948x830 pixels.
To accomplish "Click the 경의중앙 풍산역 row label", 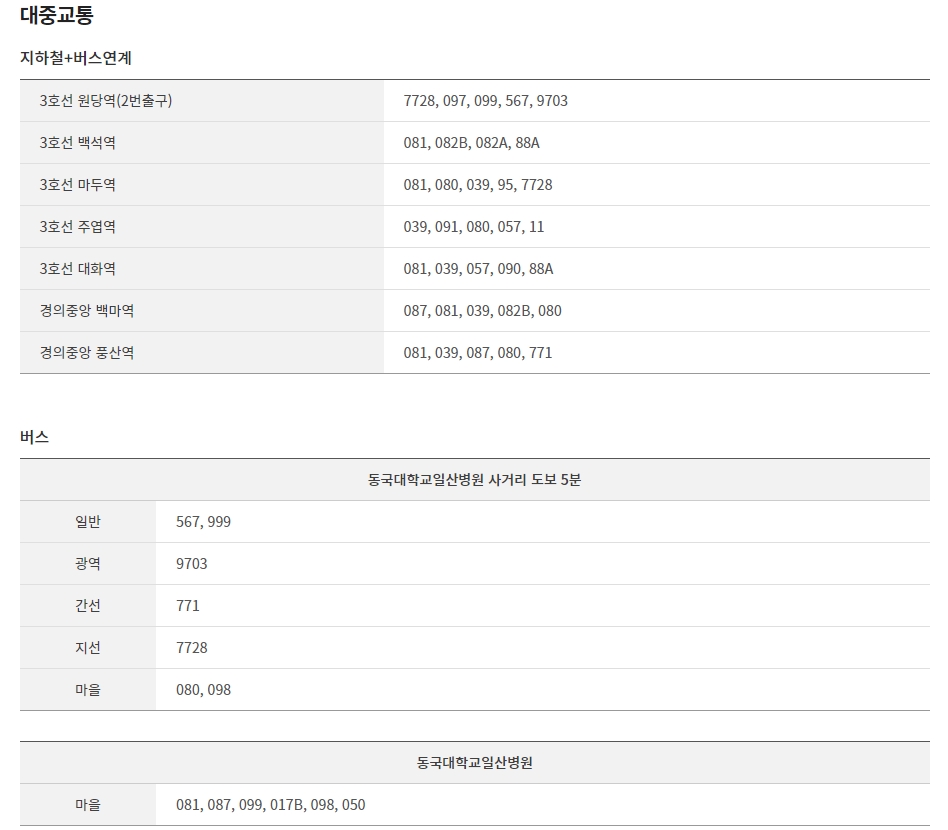I will pyautogui.click(x=87, y=352).
